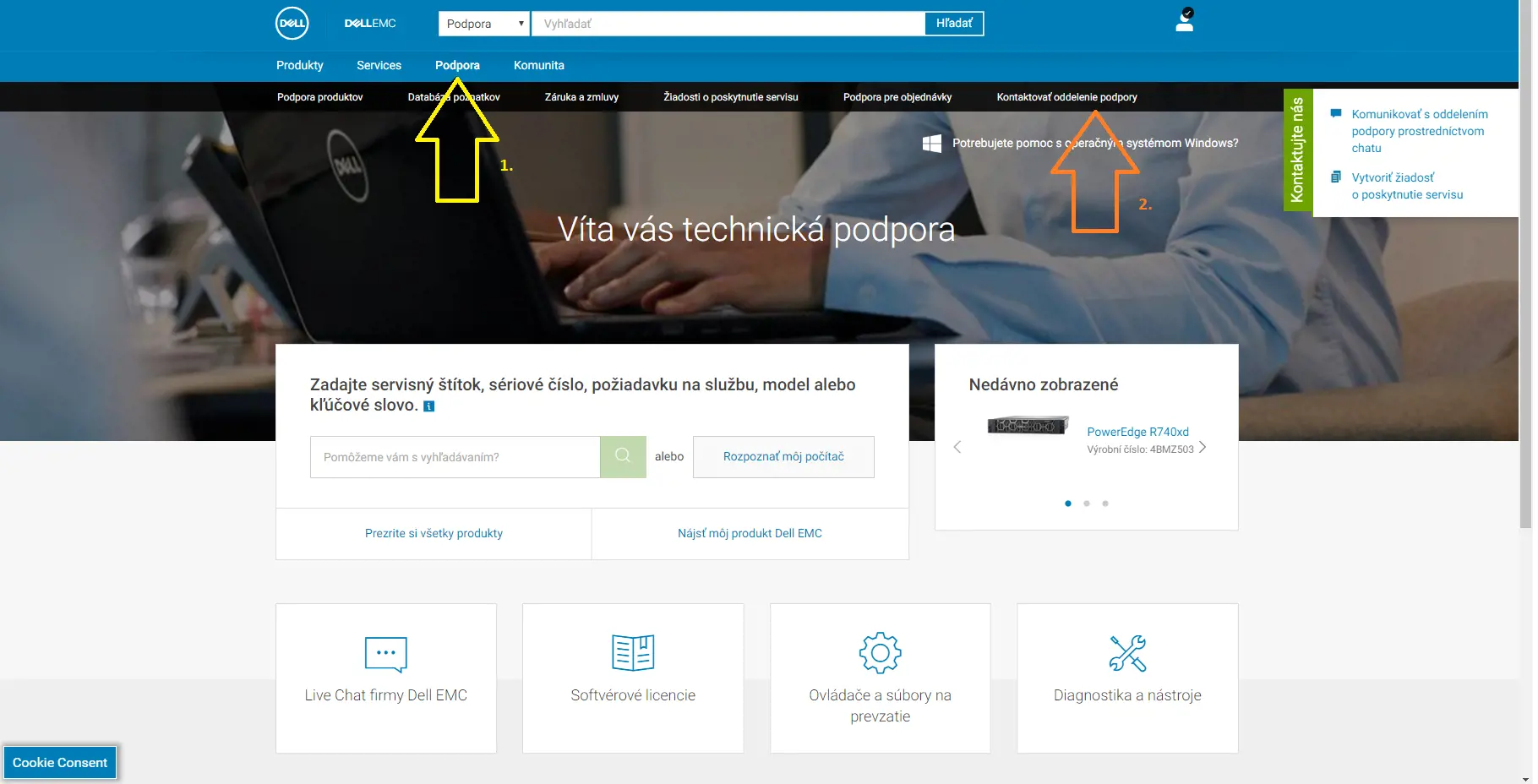
Task: Click the service tag search field
Action: click(455, 457)
